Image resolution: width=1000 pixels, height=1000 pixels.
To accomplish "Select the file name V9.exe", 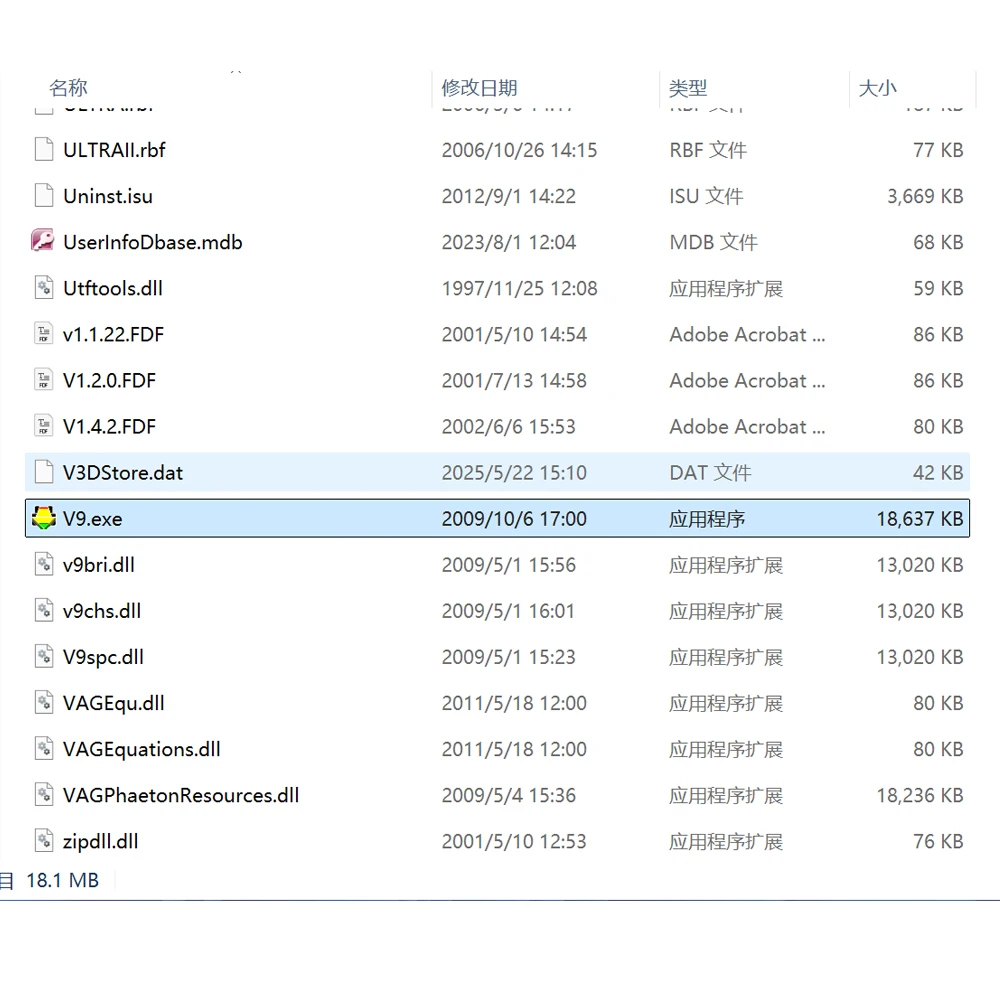I will coord(92,518).
